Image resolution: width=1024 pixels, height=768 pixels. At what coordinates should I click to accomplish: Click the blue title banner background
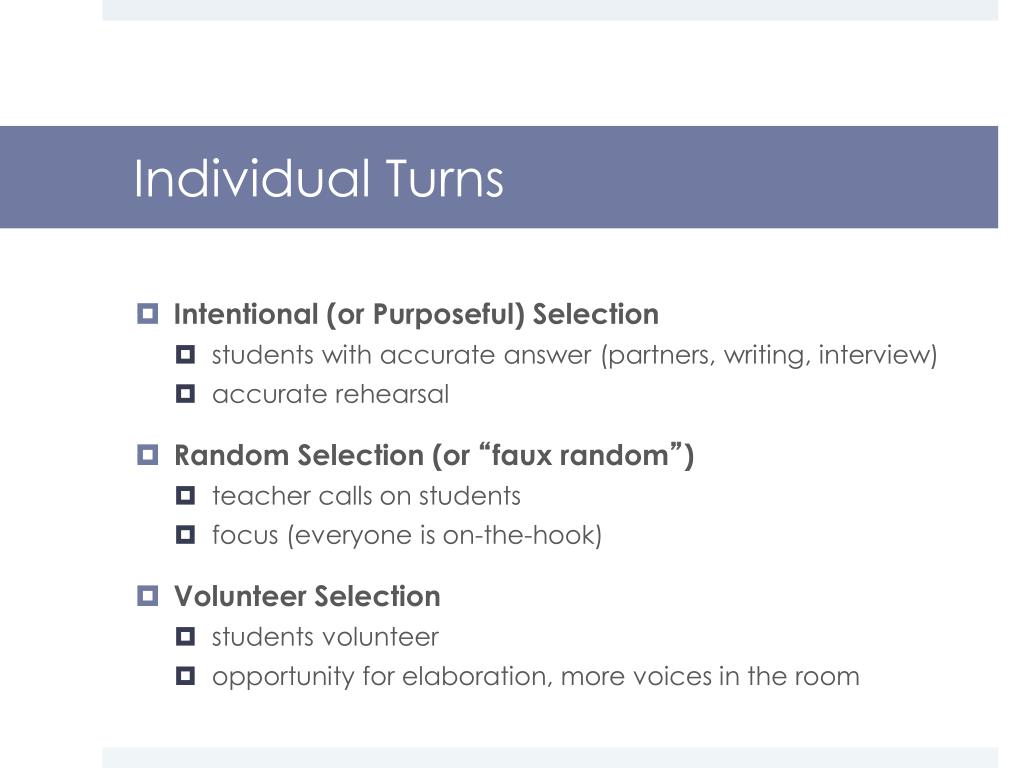751,177
